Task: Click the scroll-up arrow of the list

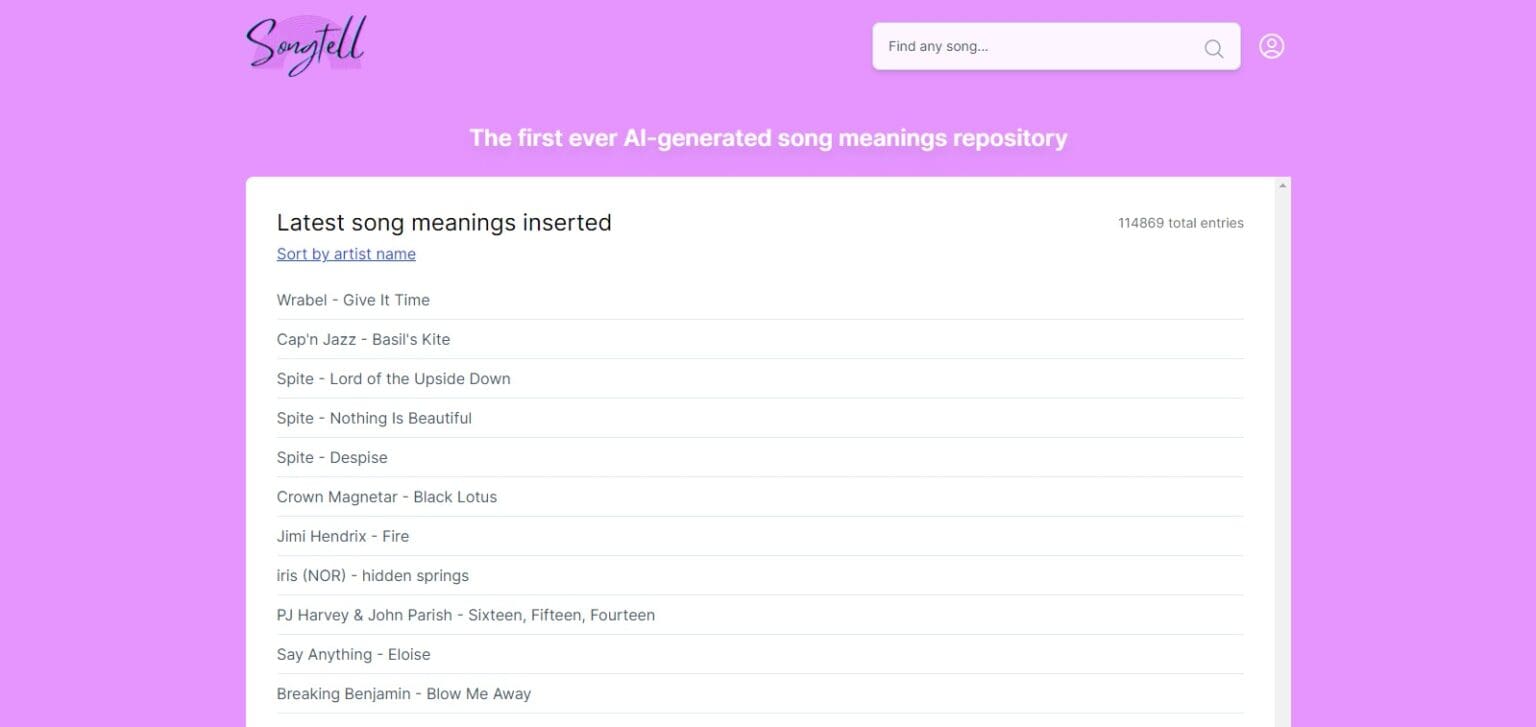Action: [1282, 186]
